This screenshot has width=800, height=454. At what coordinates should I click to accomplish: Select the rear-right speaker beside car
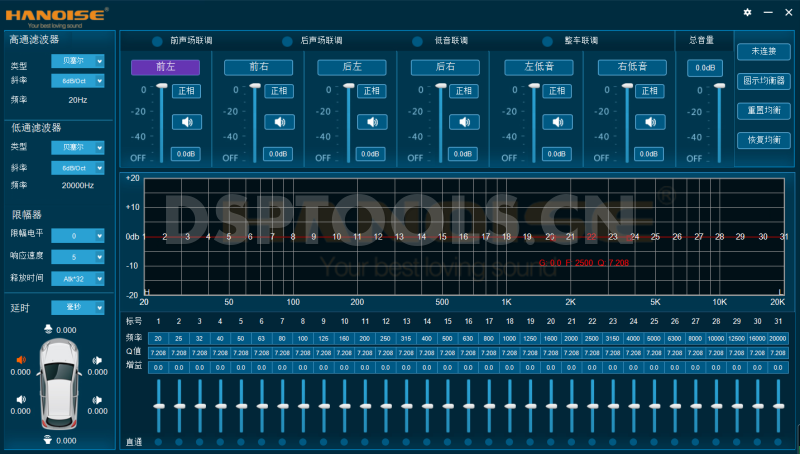coord(97,402)
